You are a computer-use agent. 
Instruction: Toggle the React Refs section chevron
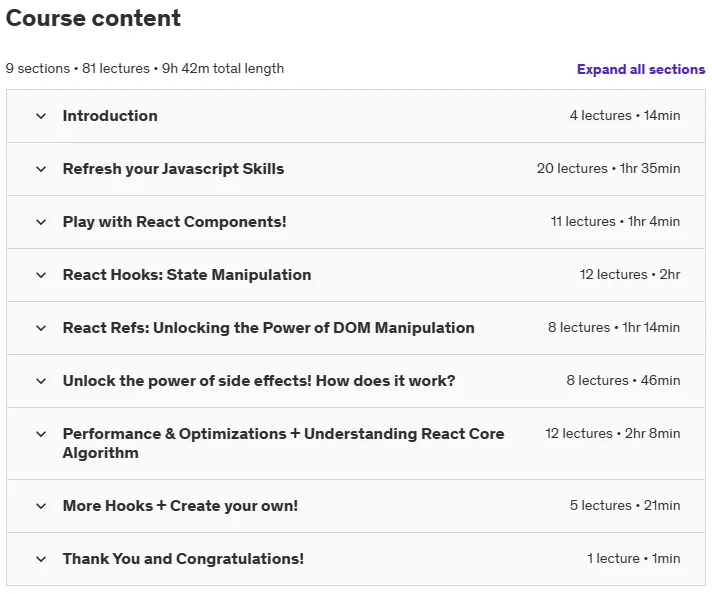[41, 328]
